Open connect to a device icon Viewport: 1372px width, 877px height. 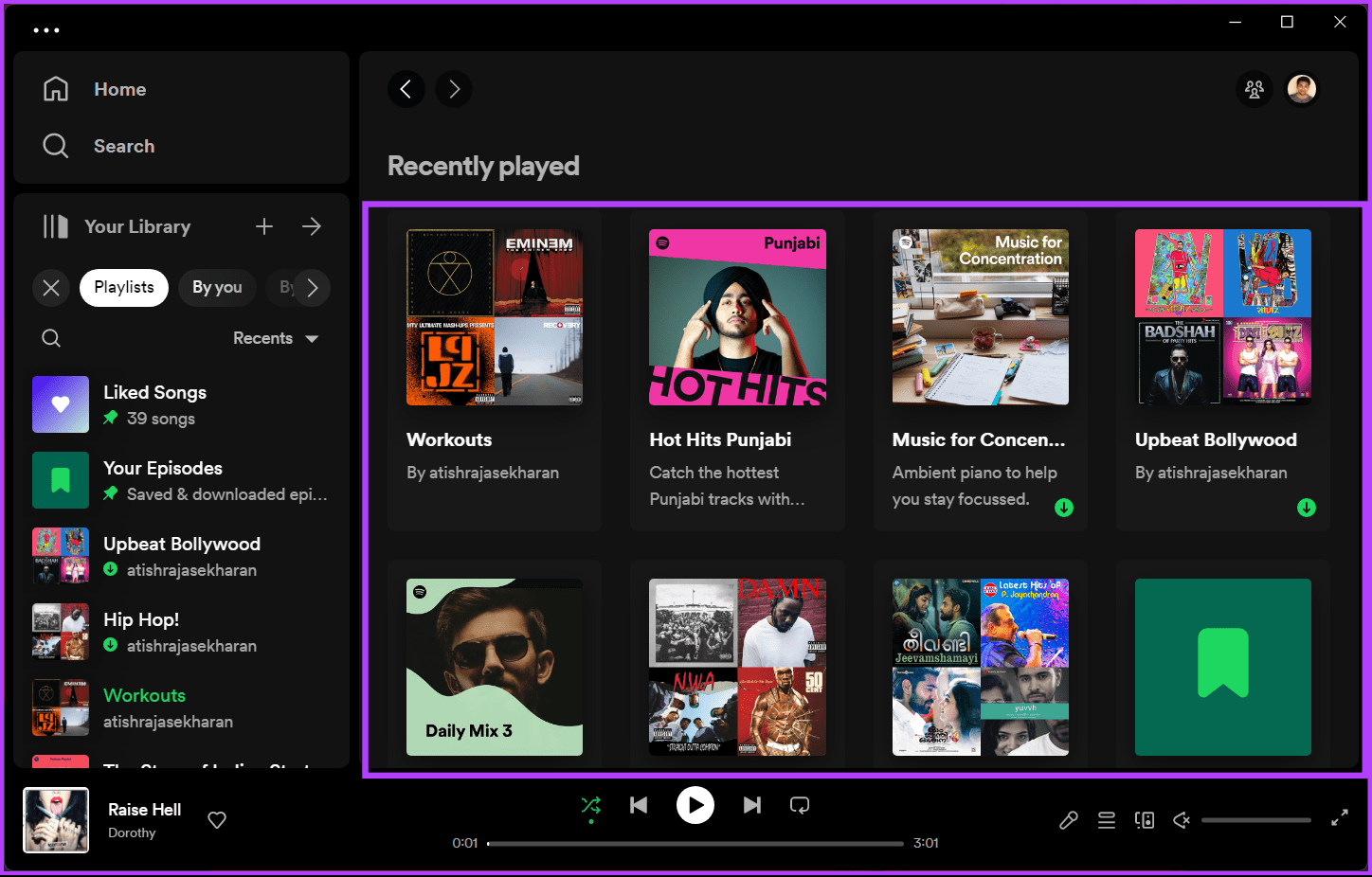coord(1145,820)
